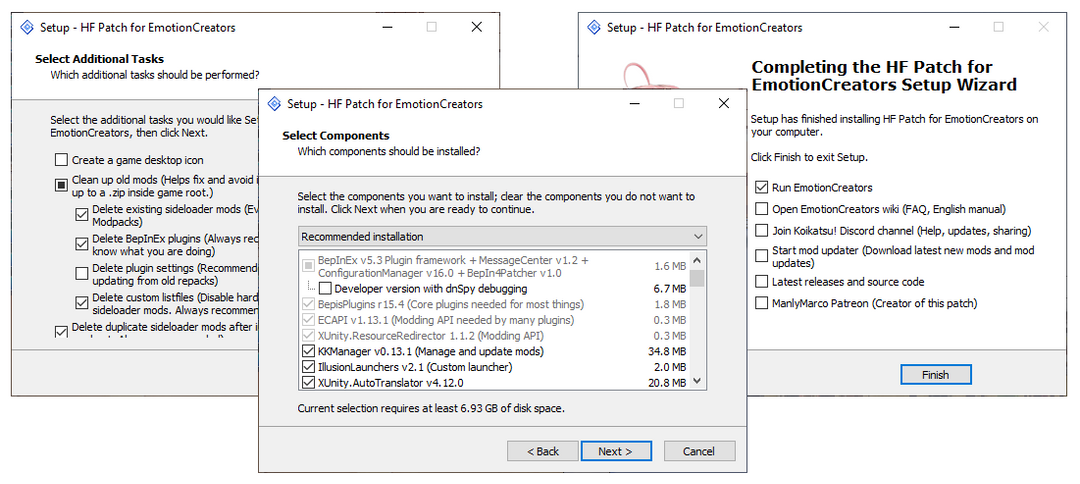This screenshot has width=1080, height=484.
Task: Minimize the Select Components setup window
Action: click(x=634, y=104)
